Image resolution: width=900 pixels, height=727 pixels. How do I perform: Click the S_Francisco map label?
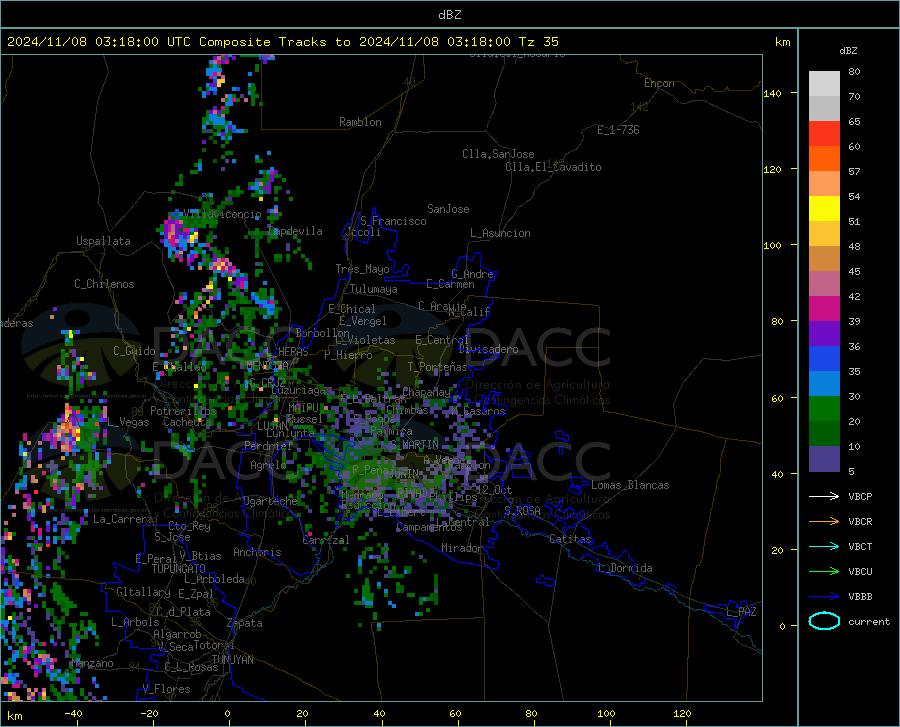click(x=393, y=221)
